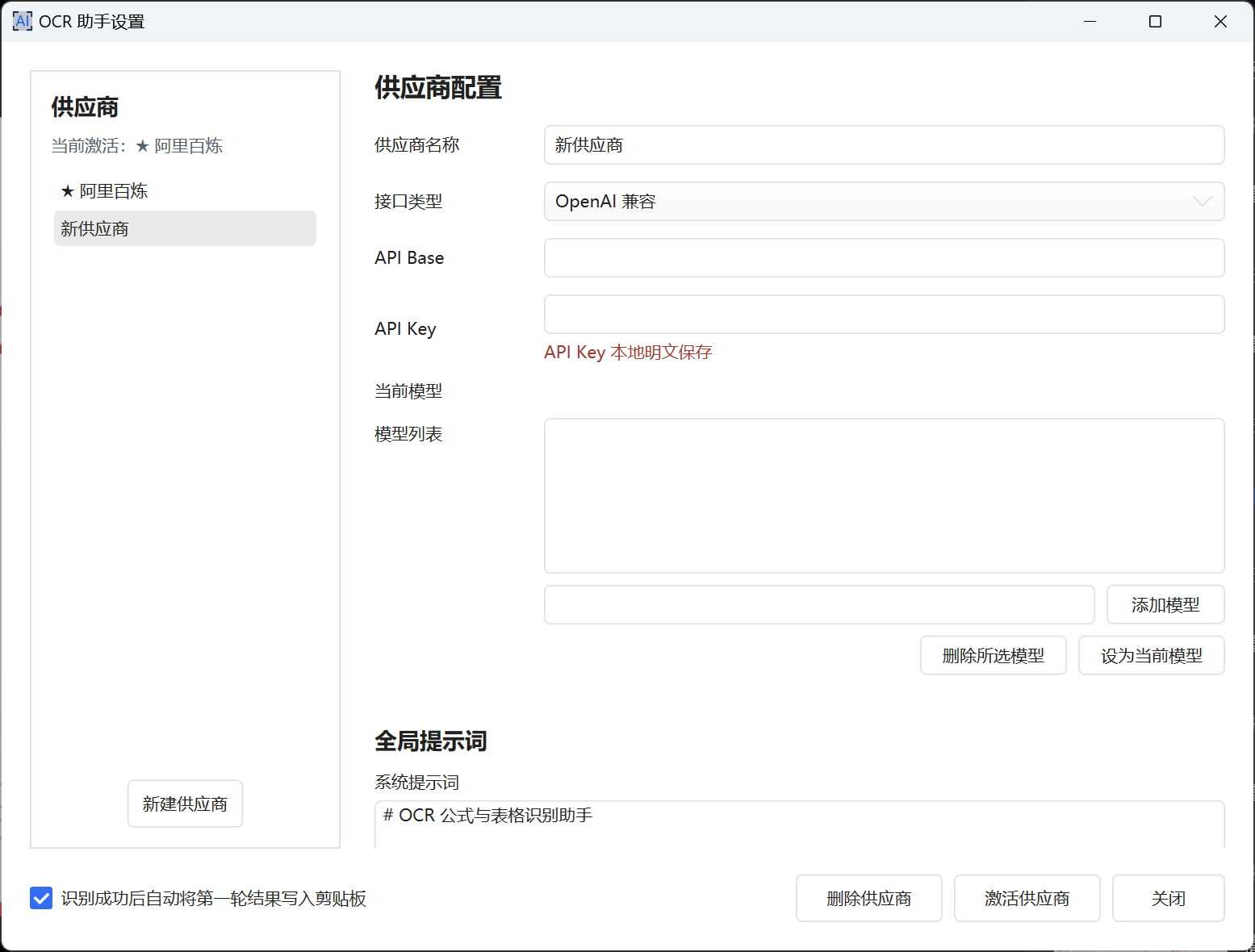Click the 删除供应商 button
This screenshot has width=1255, height=952.
click(x=869, y=898)
